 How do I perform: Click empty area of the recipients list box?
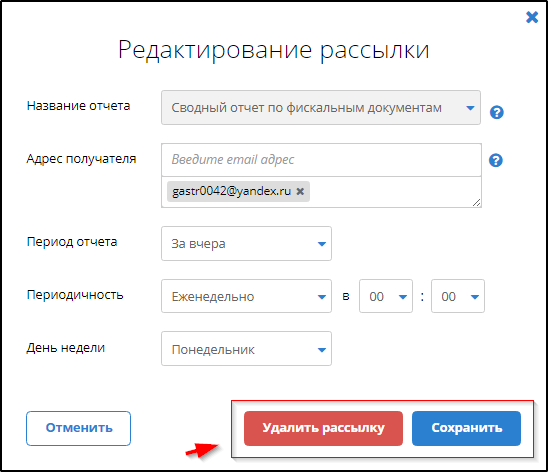point(391,192)
